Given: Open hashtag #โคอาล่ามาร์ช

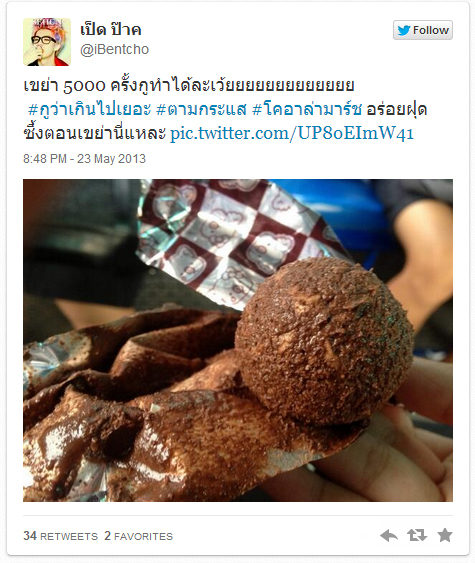Looking at the screenshot, I should pyautogui.click(x=307, y=109).
